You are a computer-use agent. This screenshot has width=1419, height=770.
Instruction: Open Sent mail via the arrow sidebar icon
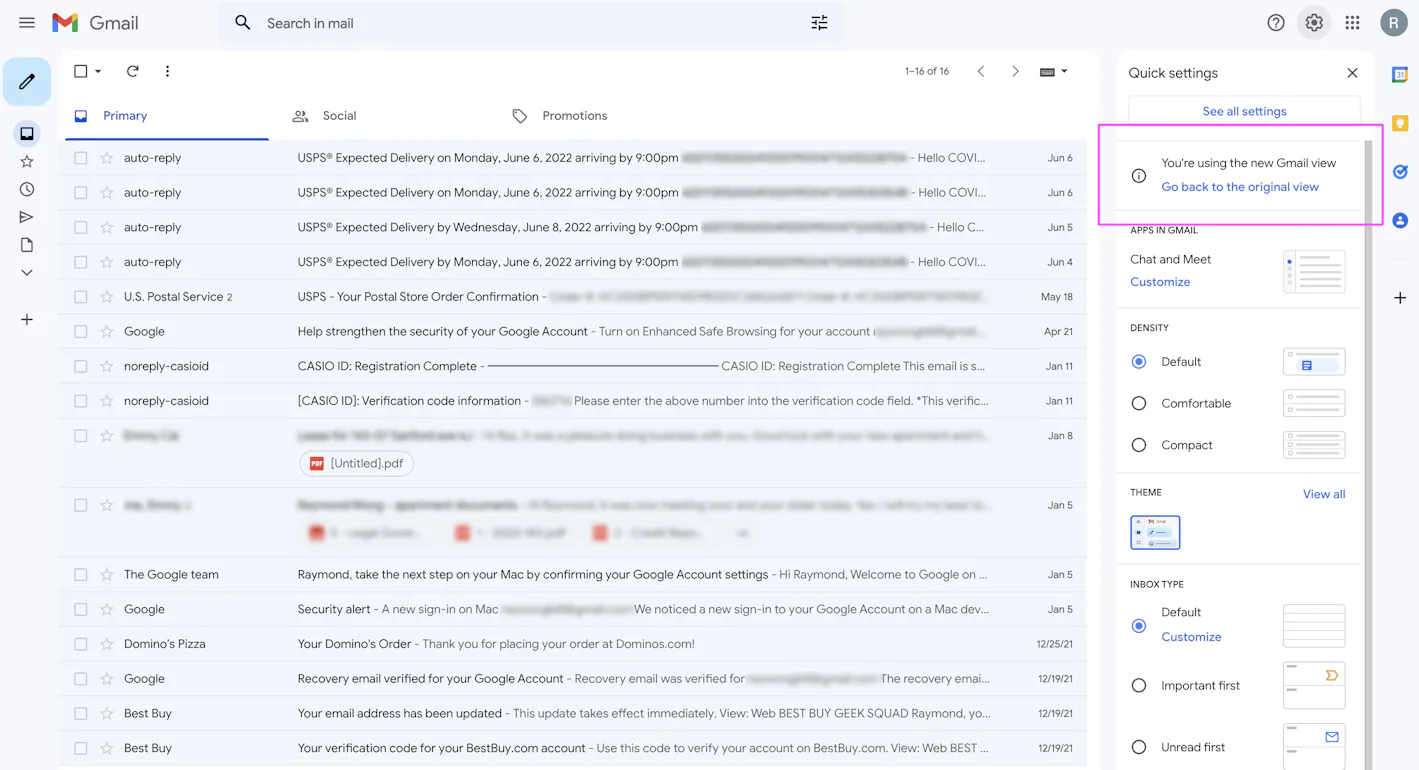tap(27, 217)
